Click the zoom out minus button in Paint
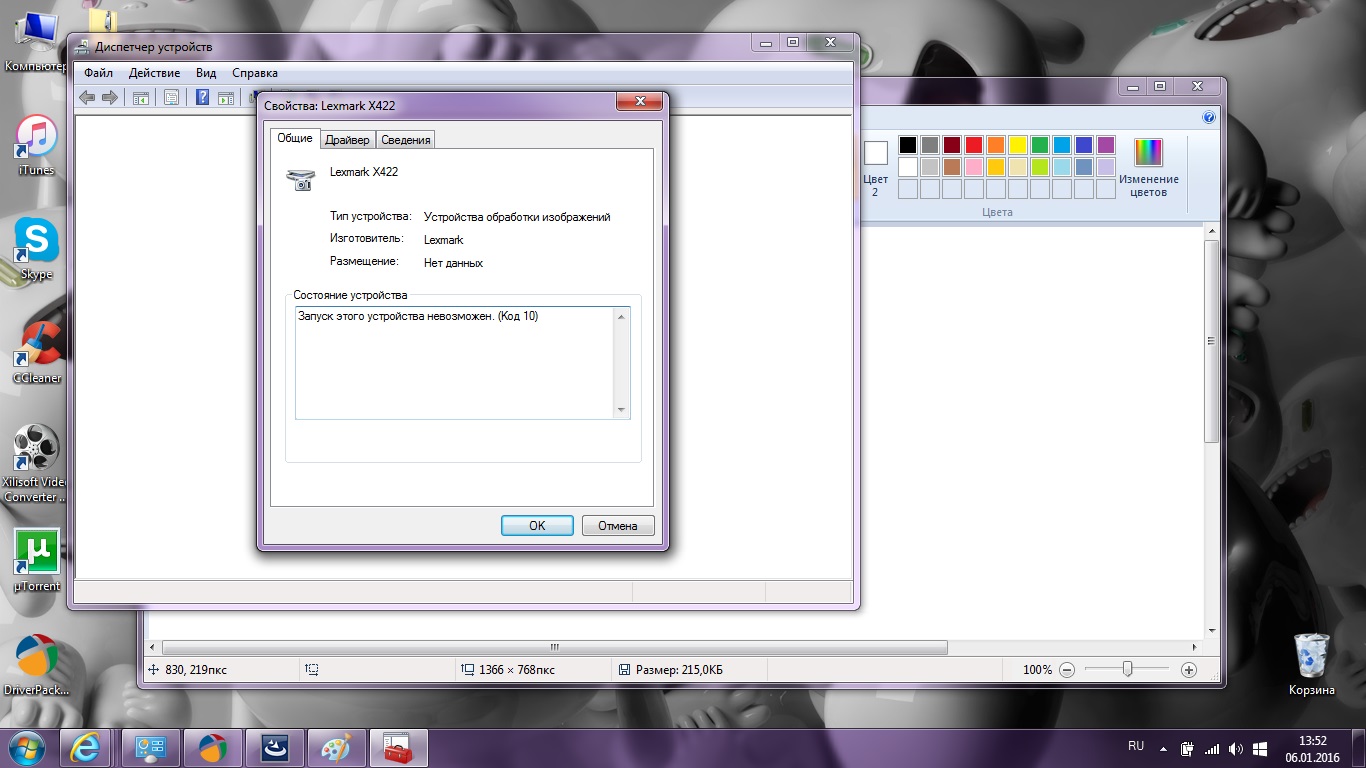The width and height of the screenshot is (1366, 768). pos(1067,670)
